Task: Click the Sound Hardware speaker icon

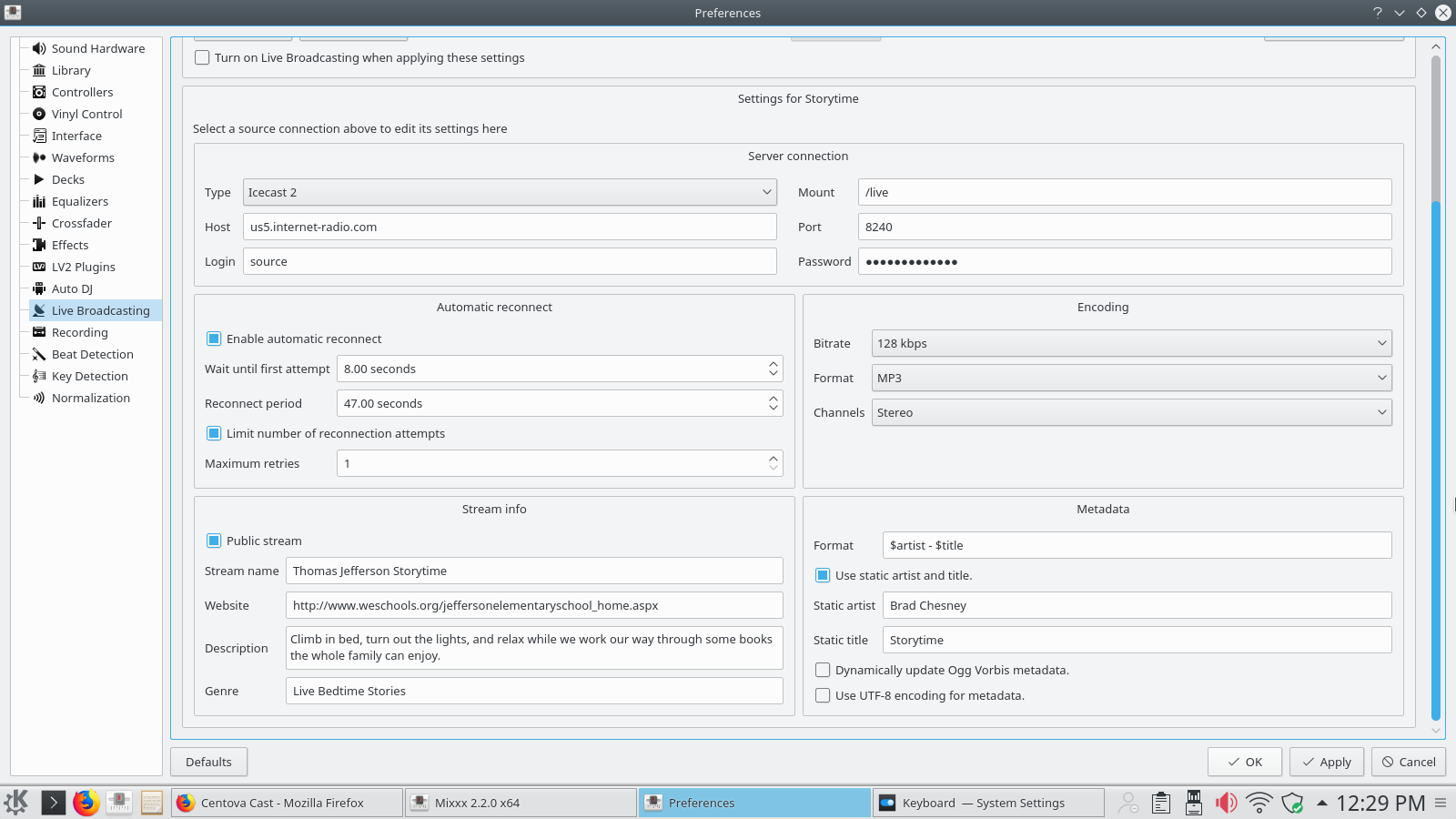Action: pos(39,48)
